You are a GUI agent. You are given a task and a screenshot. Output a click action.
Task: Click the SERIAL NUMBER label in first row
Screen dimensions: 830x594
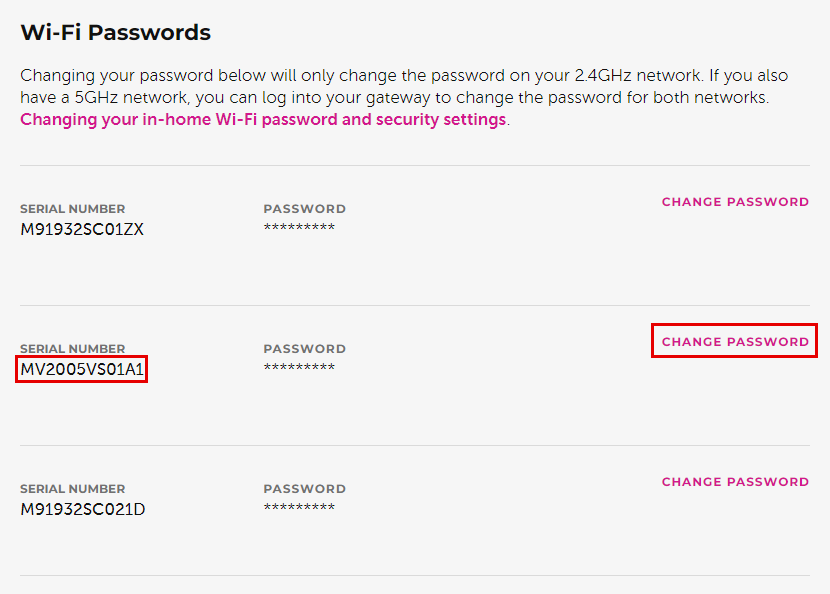coord(72,208)
